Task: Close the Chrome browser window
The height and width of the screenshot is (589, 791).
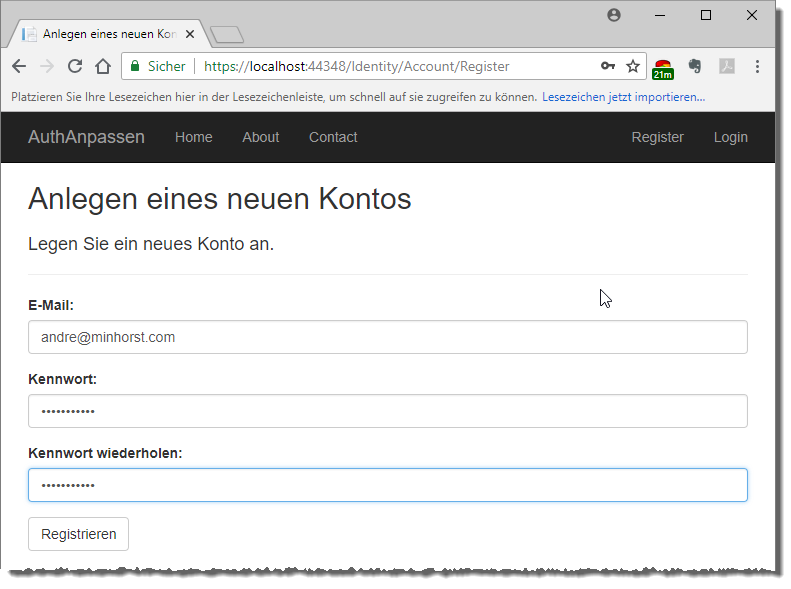Action: pyautogui.click(x=752, y=15)
